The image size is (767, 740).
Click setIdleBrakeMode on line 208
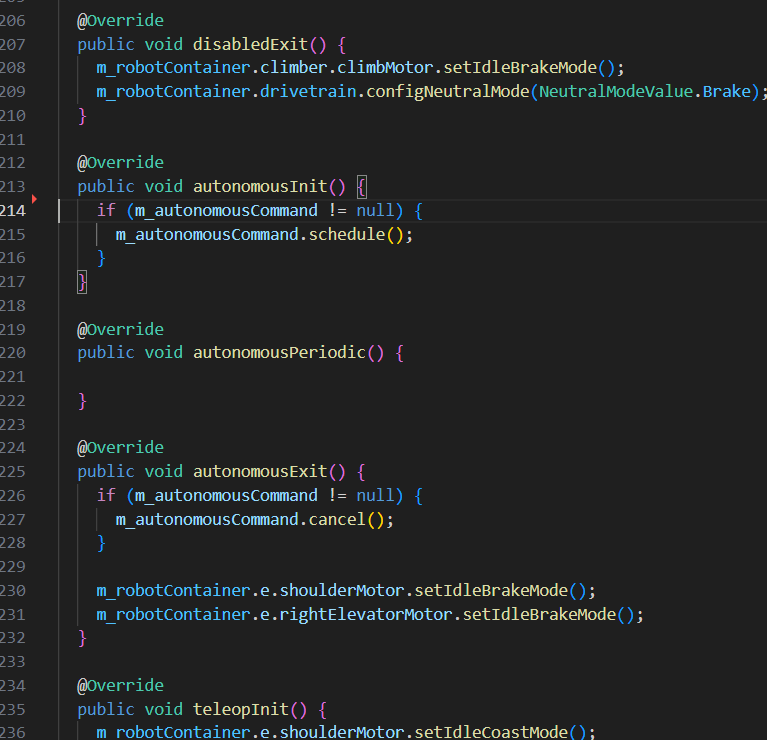(520, 67)
